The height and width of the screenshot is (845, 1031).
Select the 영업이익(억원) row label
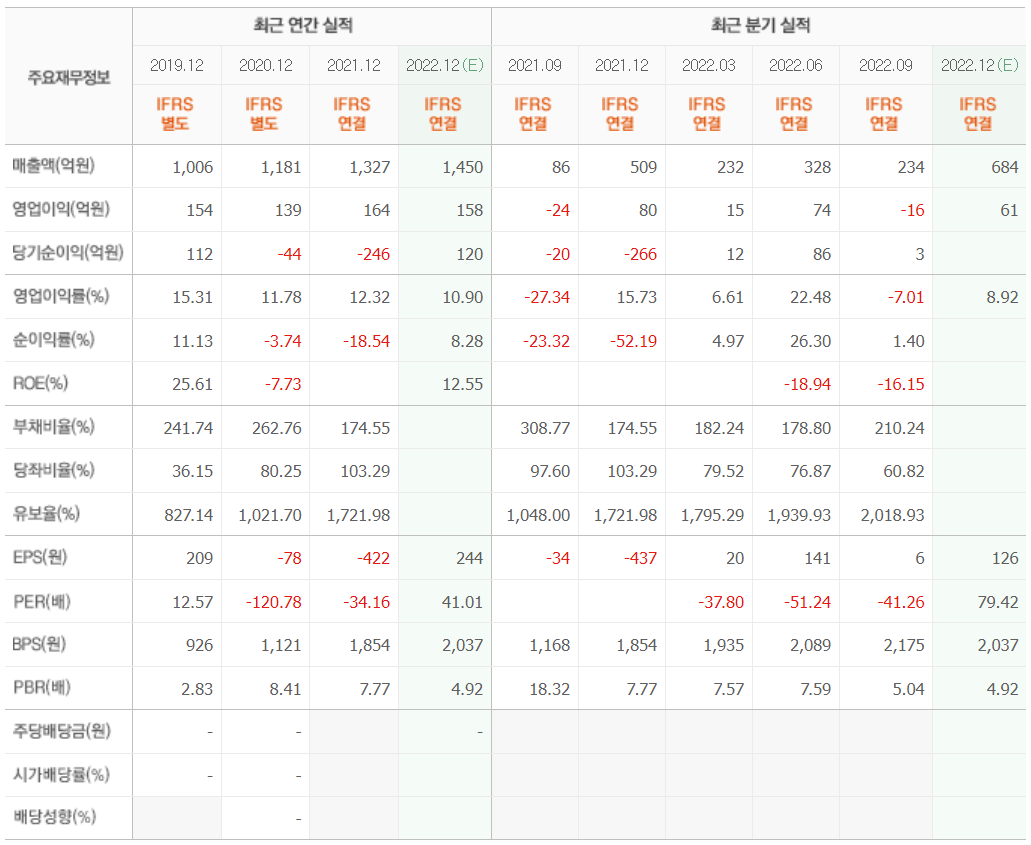[60, 209]
